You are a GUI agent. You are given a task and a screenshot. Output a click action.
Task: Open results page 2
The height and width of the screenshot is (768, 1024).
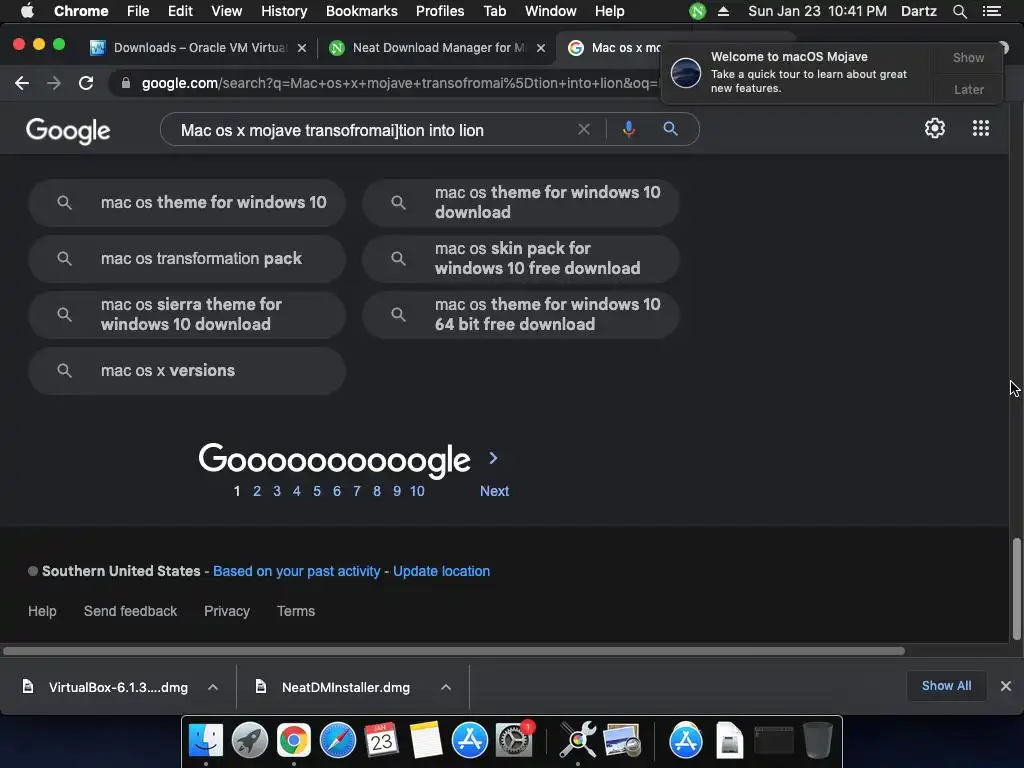257,491
